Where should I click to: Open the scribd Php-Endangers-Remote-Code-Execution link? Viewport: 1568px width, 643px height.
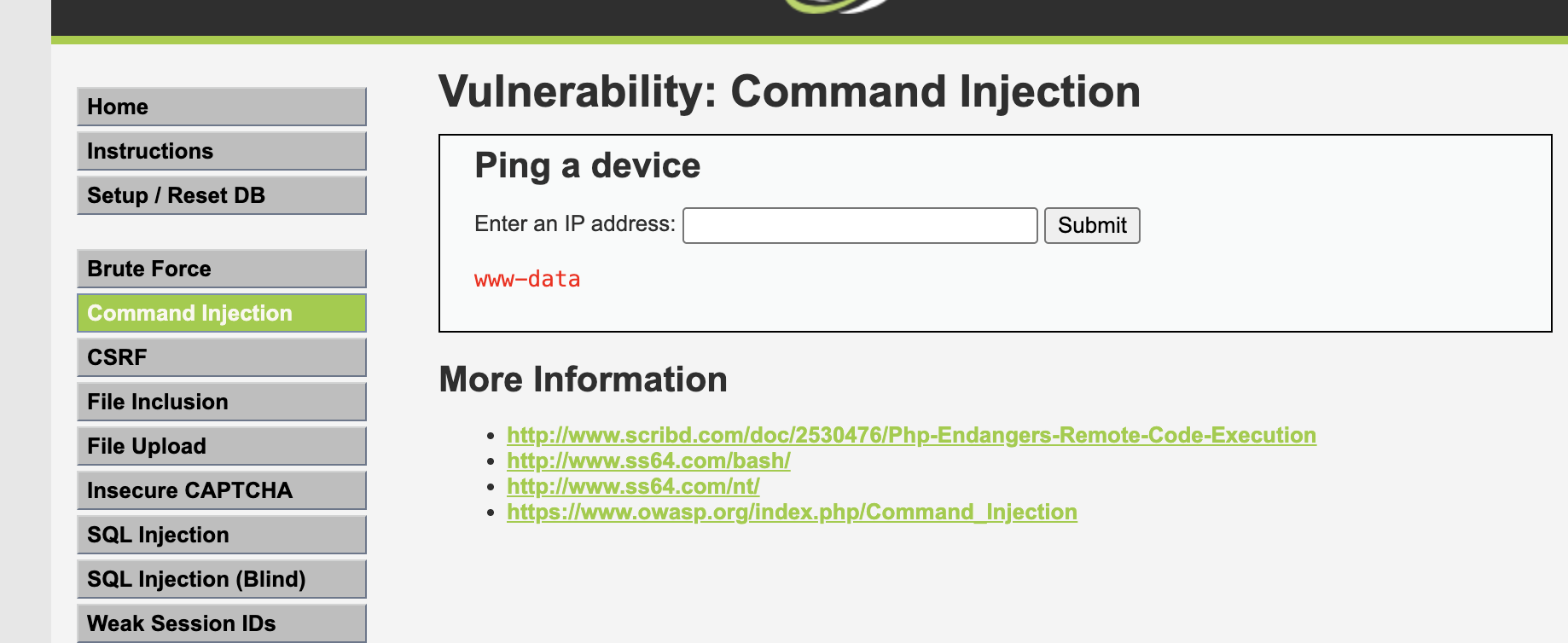tap(911, 435)
